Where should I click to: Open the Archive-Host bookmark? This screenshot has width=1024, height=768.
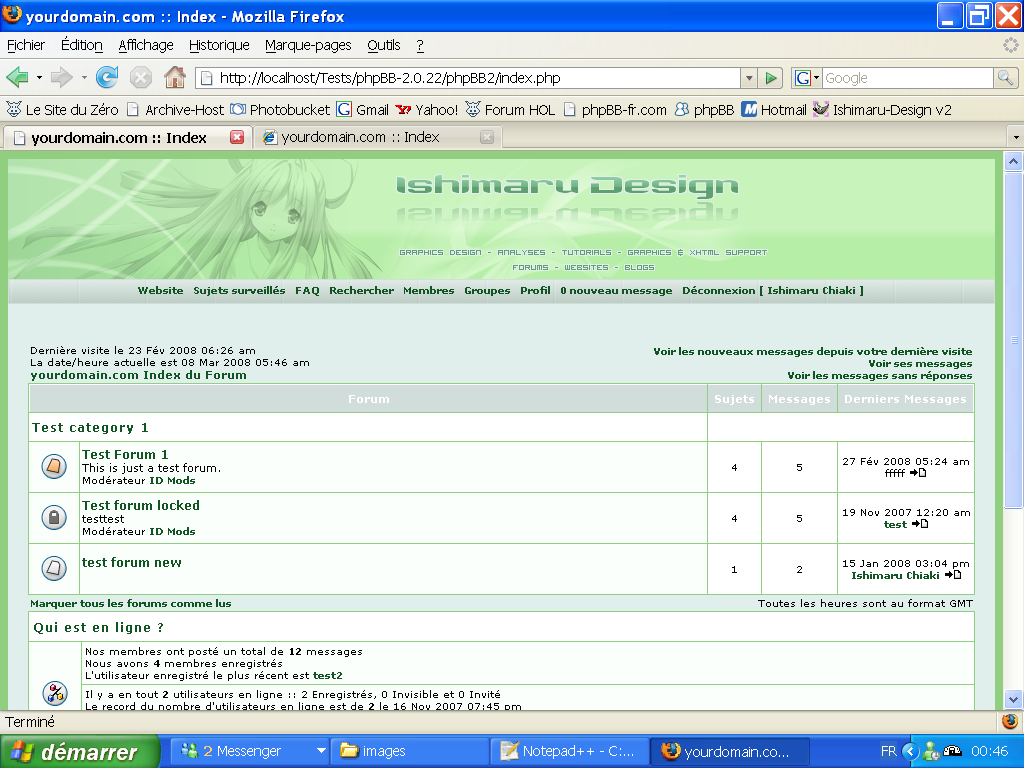pos(175,110)
